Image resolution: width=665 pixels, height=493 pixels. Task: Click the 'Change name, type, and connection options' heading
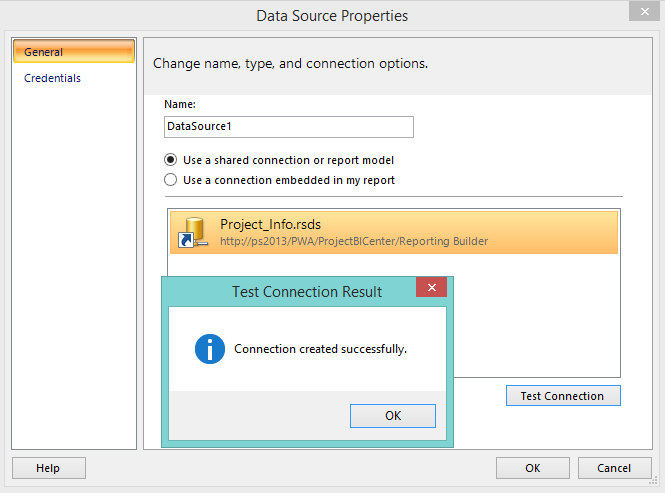coord(290,64)
